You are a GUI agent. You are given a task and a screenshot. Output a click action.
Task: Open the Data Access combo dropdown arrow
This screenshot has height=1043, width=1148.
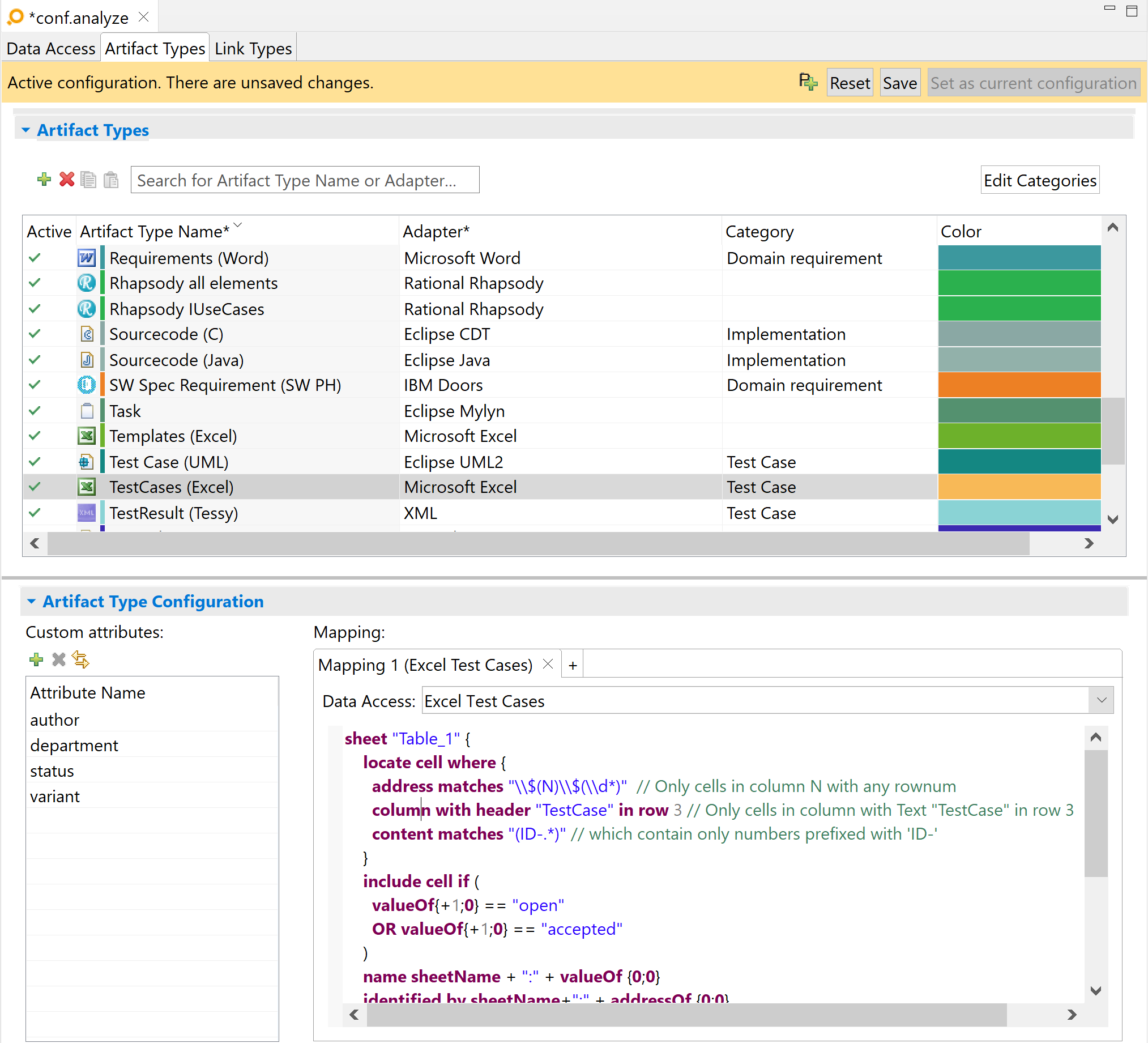[x=1102, y=700]
